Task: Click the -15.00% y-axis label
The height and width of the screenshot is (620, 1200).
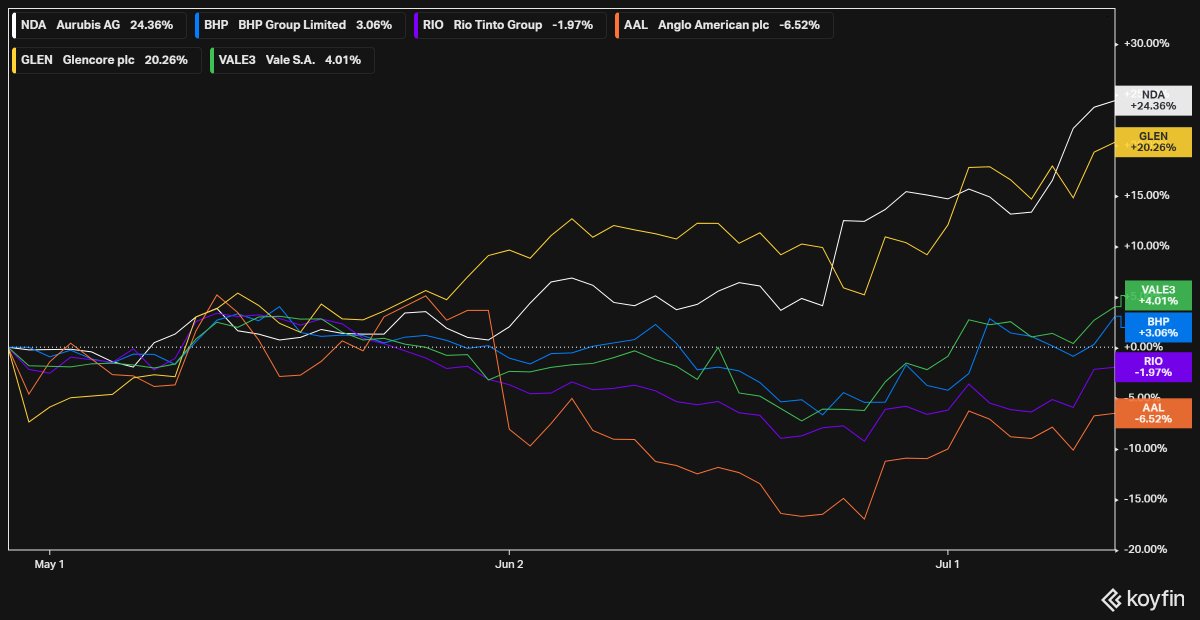Action: point(1146,499)
